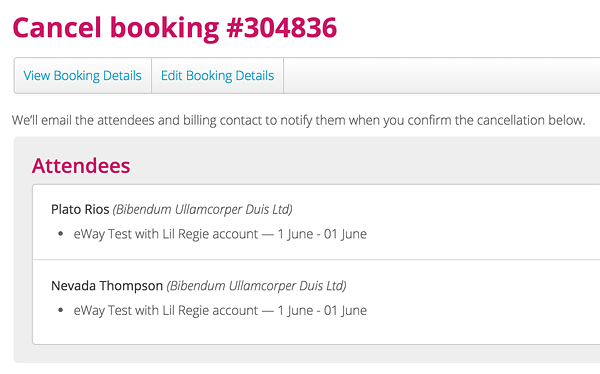This screenshot has width=600, height=374.
Task: Select the booking number #304836
Action: (x=282, y=28)
